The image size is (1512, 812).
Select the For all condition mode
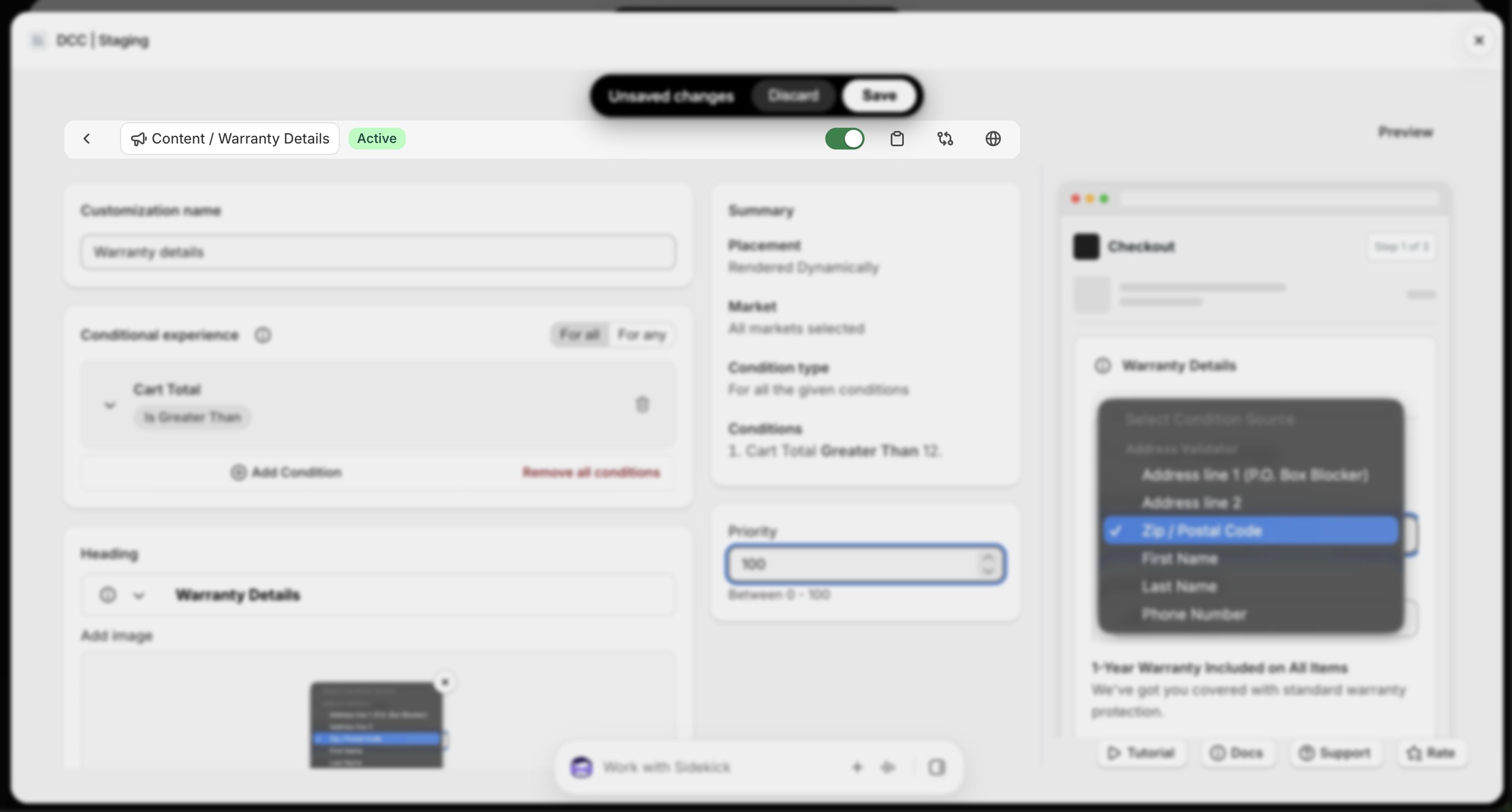click(x=579, y=335)
